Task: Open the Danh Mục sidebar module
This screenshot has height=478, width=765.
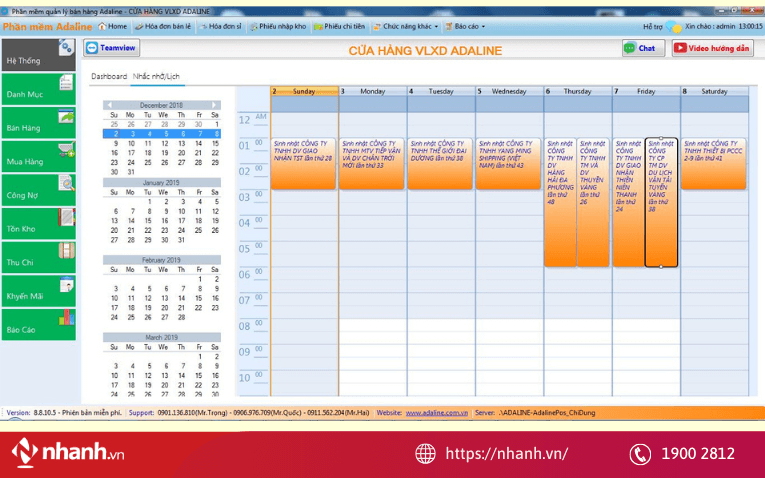Action: (39, 89)
